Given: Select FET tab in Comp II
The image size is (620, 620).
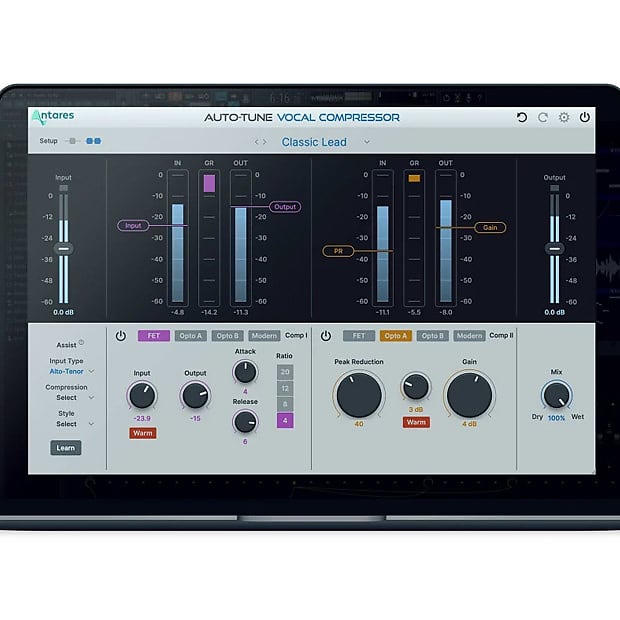Looking at the screenshot, I should (359, 336).
